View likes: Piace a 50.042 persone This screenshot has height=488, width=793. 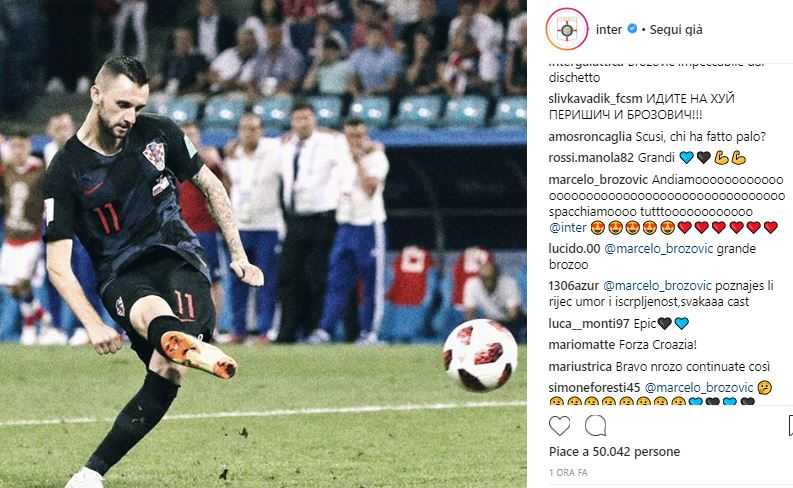(614, 452)
